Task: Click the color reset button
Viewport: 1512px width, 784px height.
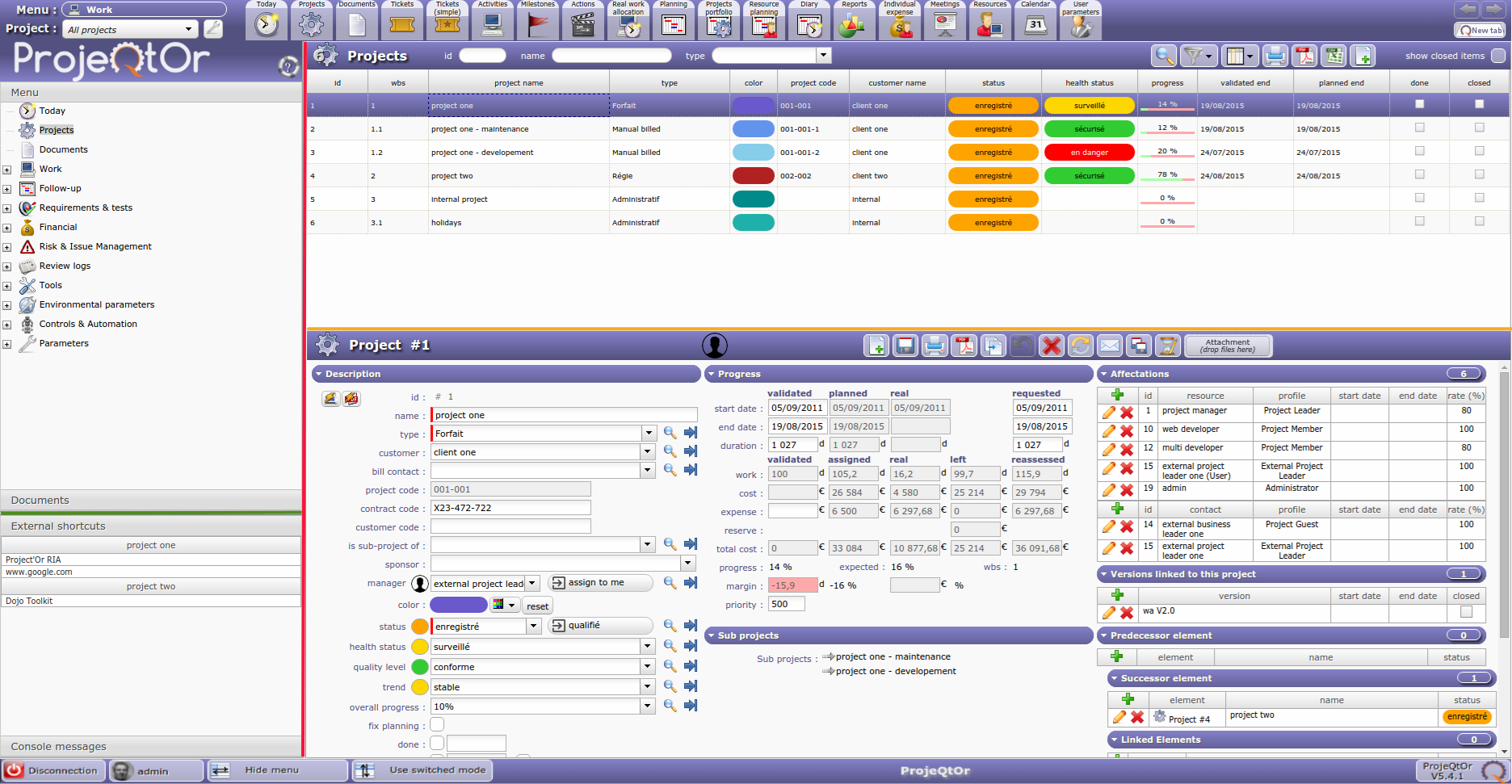Action: click(537, 606)
